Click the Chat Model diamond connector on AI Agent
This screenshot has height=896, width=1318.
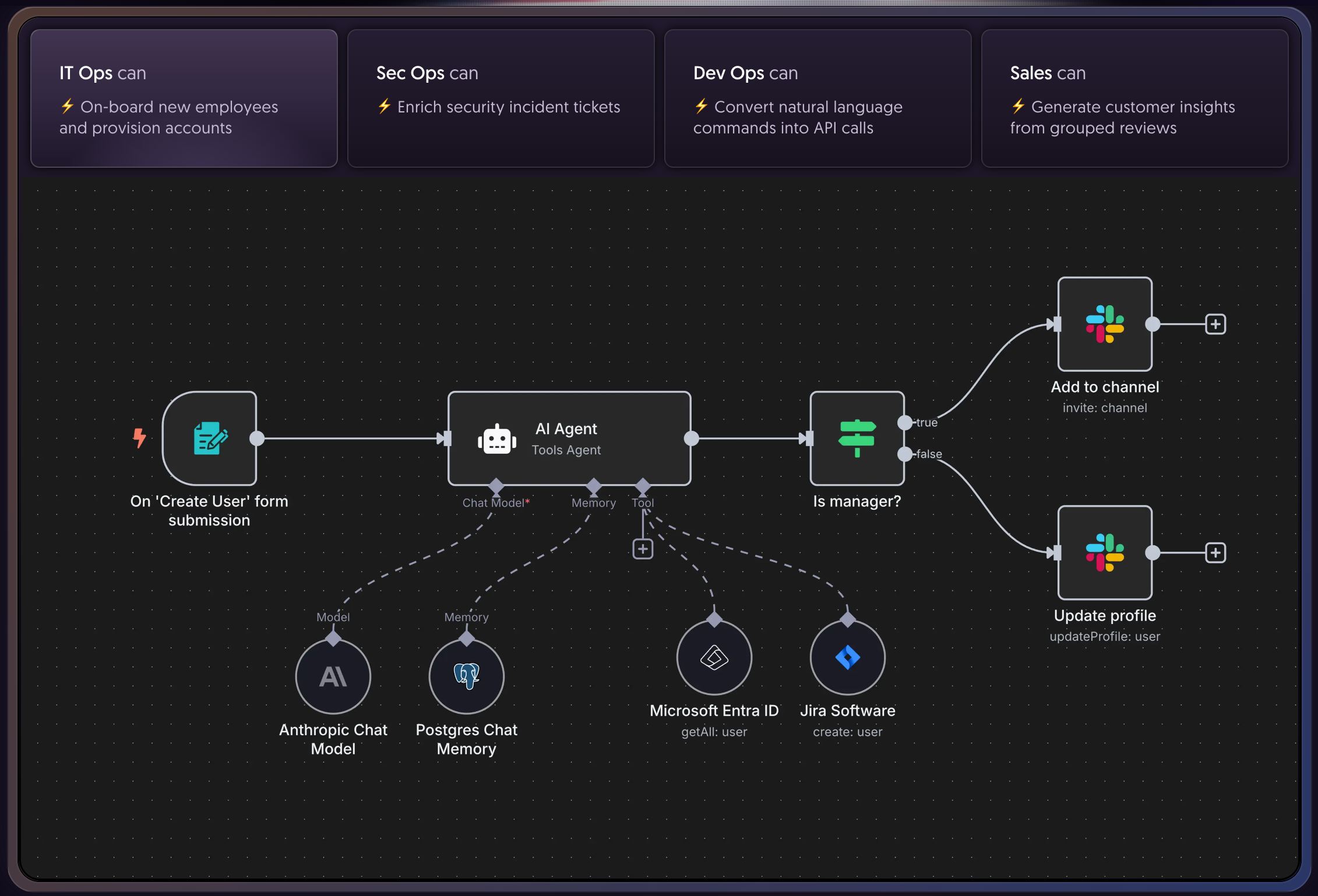(496, 485)
